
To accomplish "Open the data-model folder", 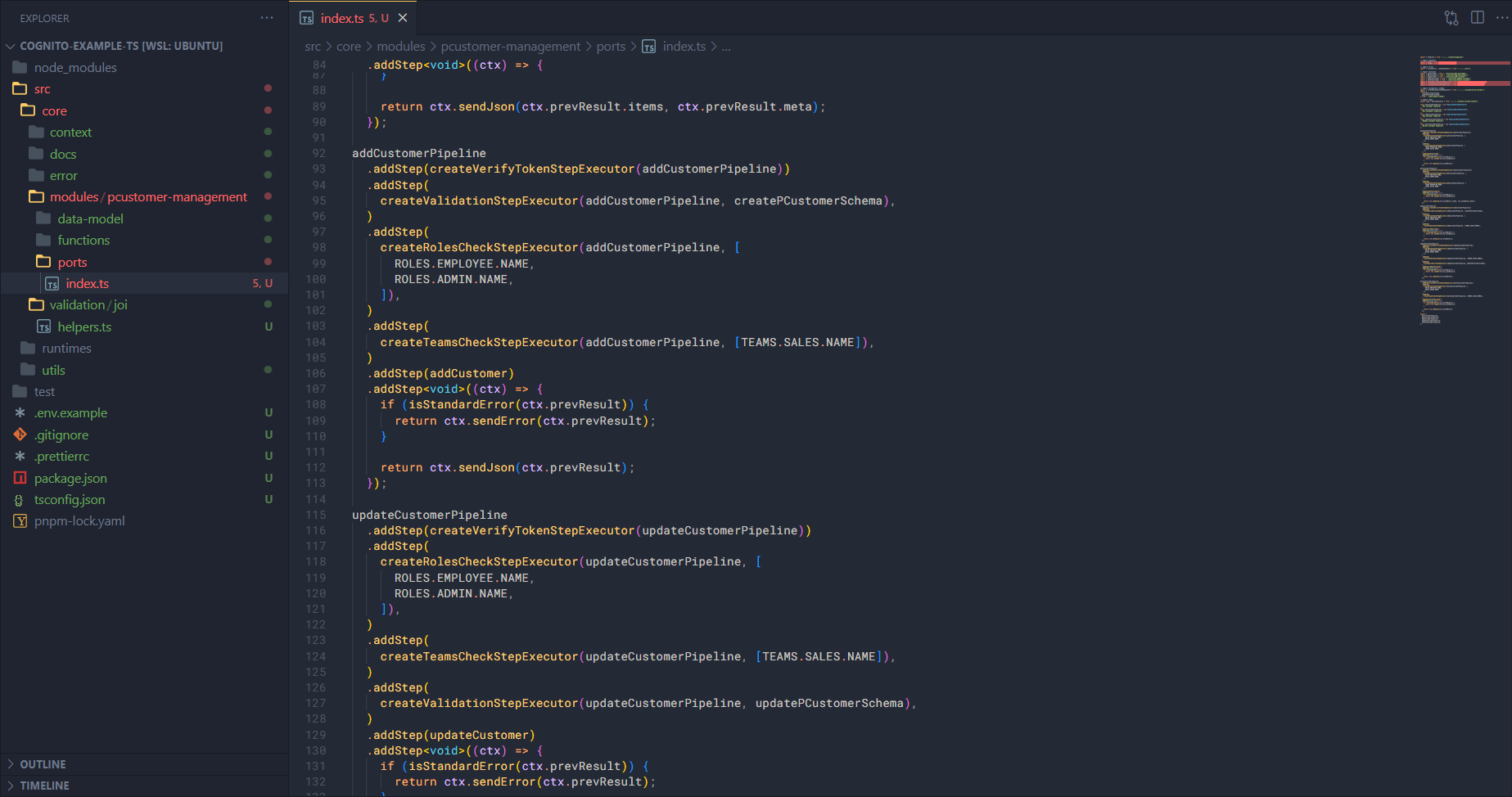I will tap(90, 218).
